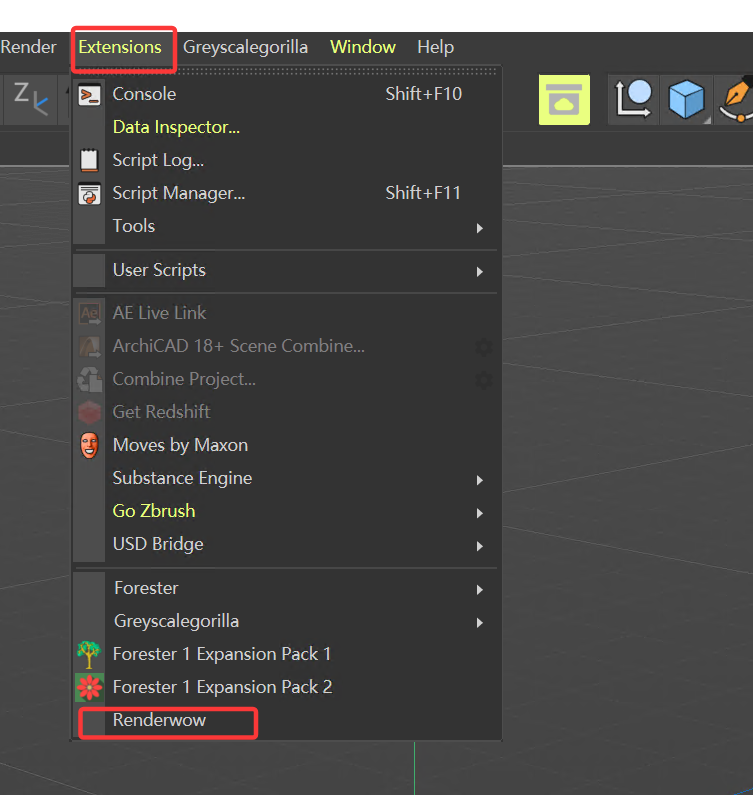Choose User Scripts entry

287,270
